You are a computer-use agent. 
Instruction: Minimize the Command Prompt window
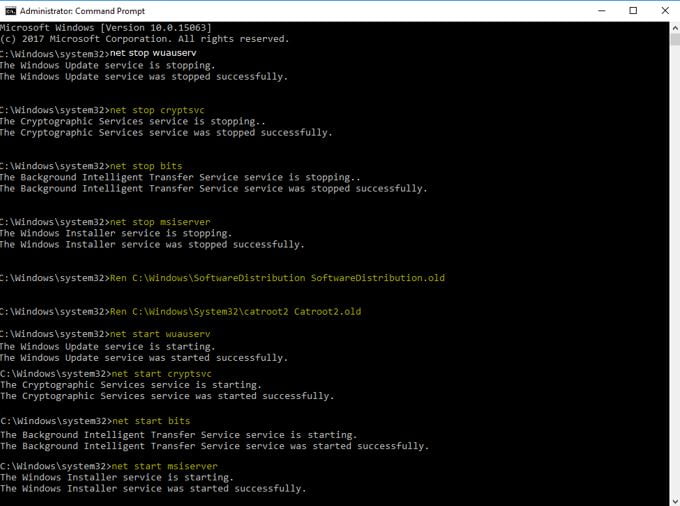(602, 11)
